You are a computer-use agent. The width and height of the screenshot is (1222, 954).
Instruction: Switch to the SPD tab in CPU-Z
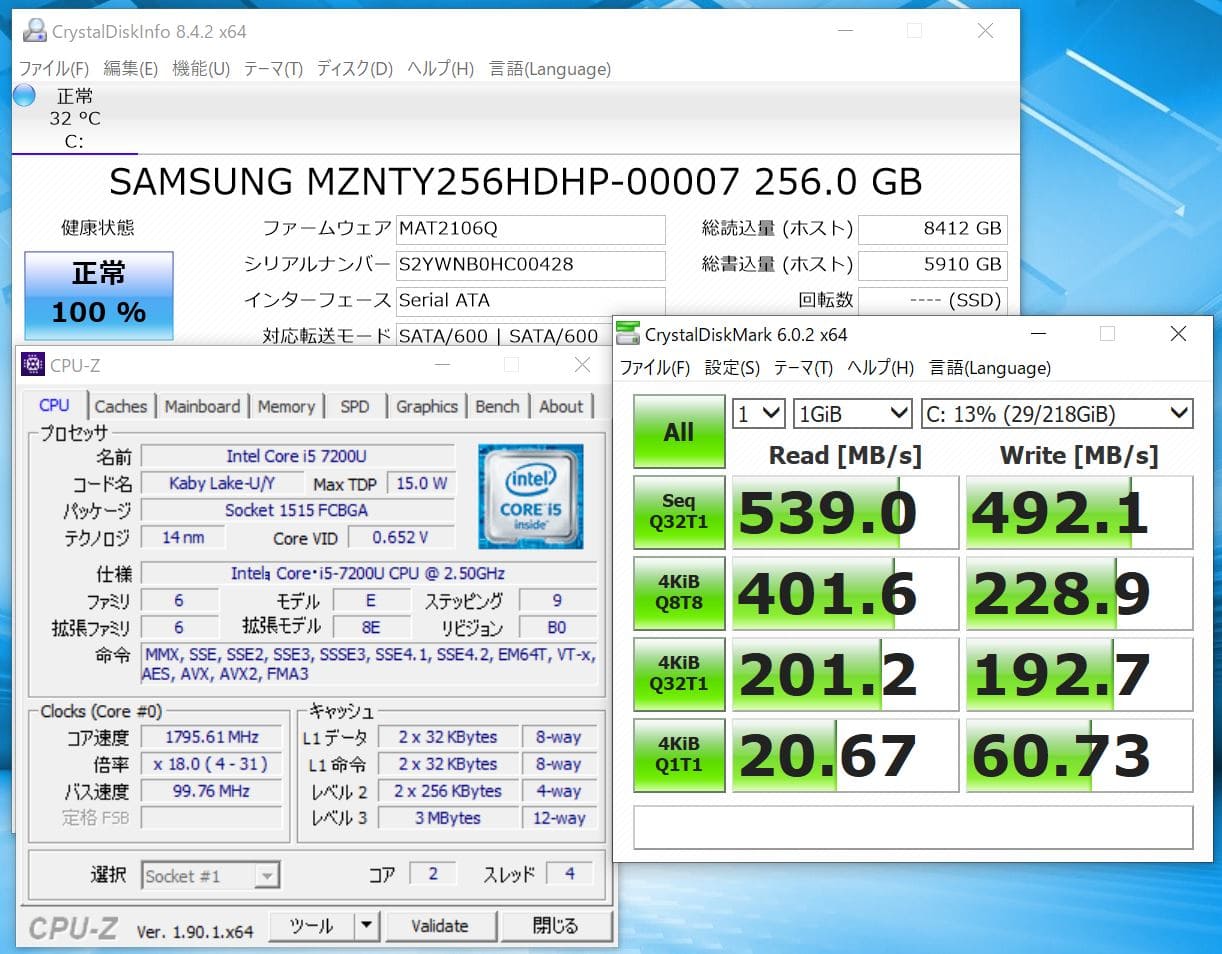[355, 406]
